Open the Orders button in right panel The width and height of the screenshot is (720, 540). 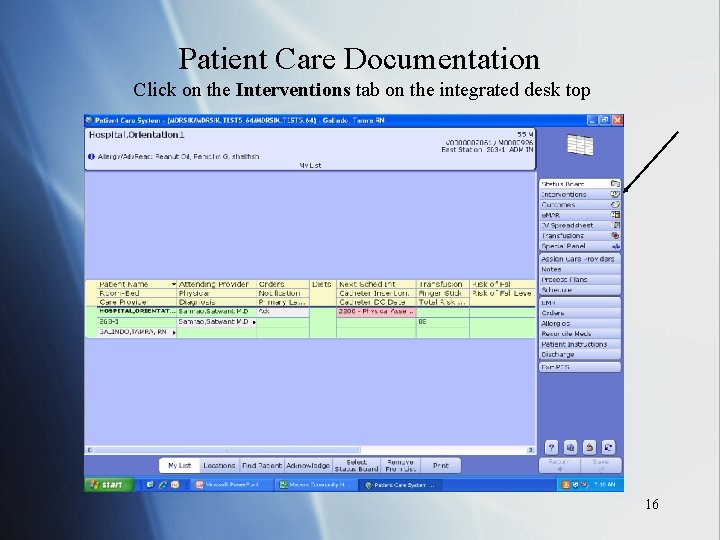(x=579, y=313)
